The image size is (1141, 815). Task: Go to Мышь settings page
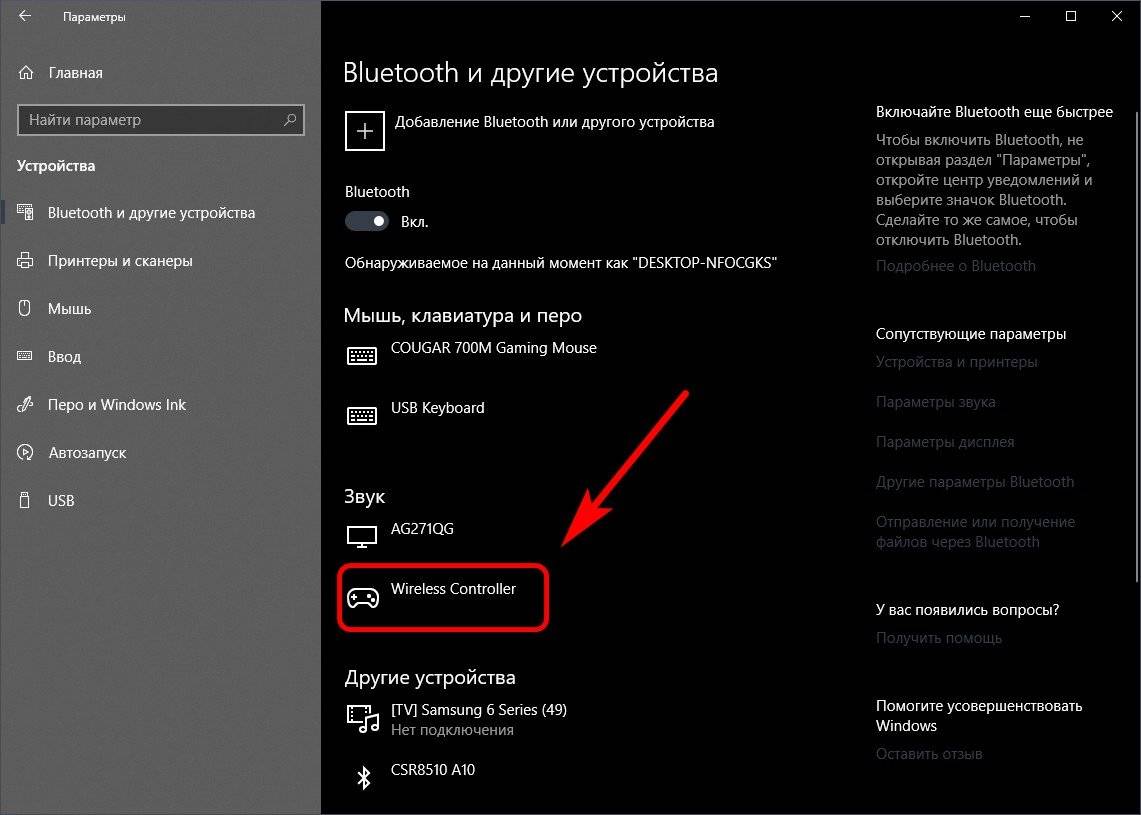coord(69,309)
